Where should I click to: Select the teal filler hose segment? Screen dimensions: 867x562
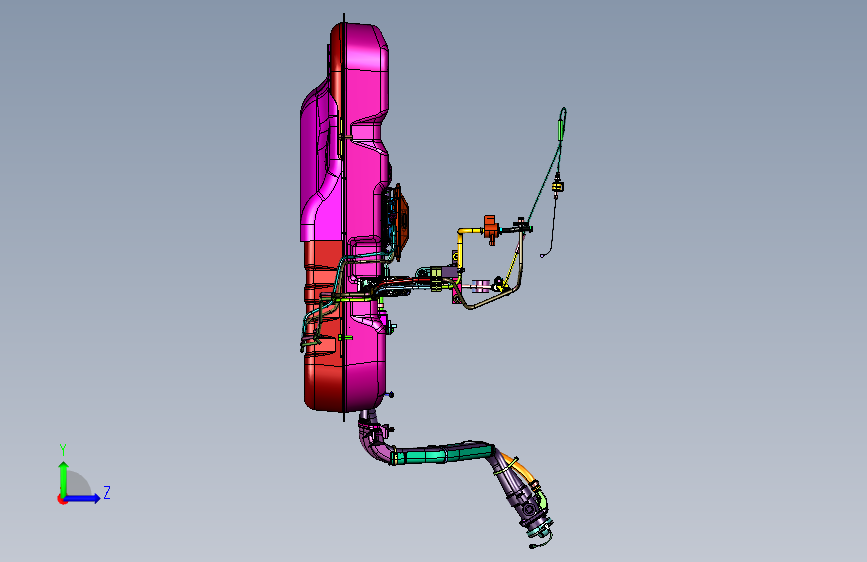[x=442, y=454]
